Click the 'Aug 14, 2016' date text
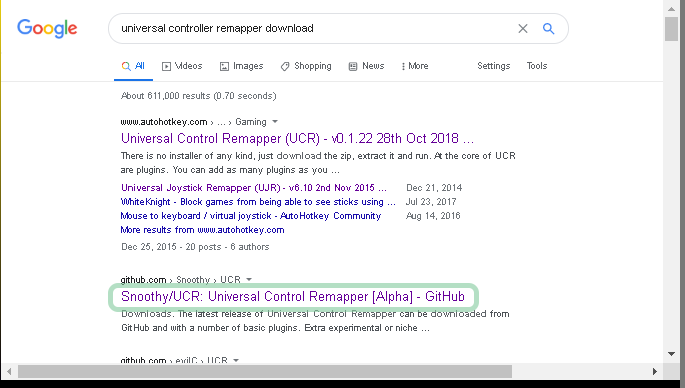Screen dimensions: 685x388 pyautogui.click(x=433, y=216)
